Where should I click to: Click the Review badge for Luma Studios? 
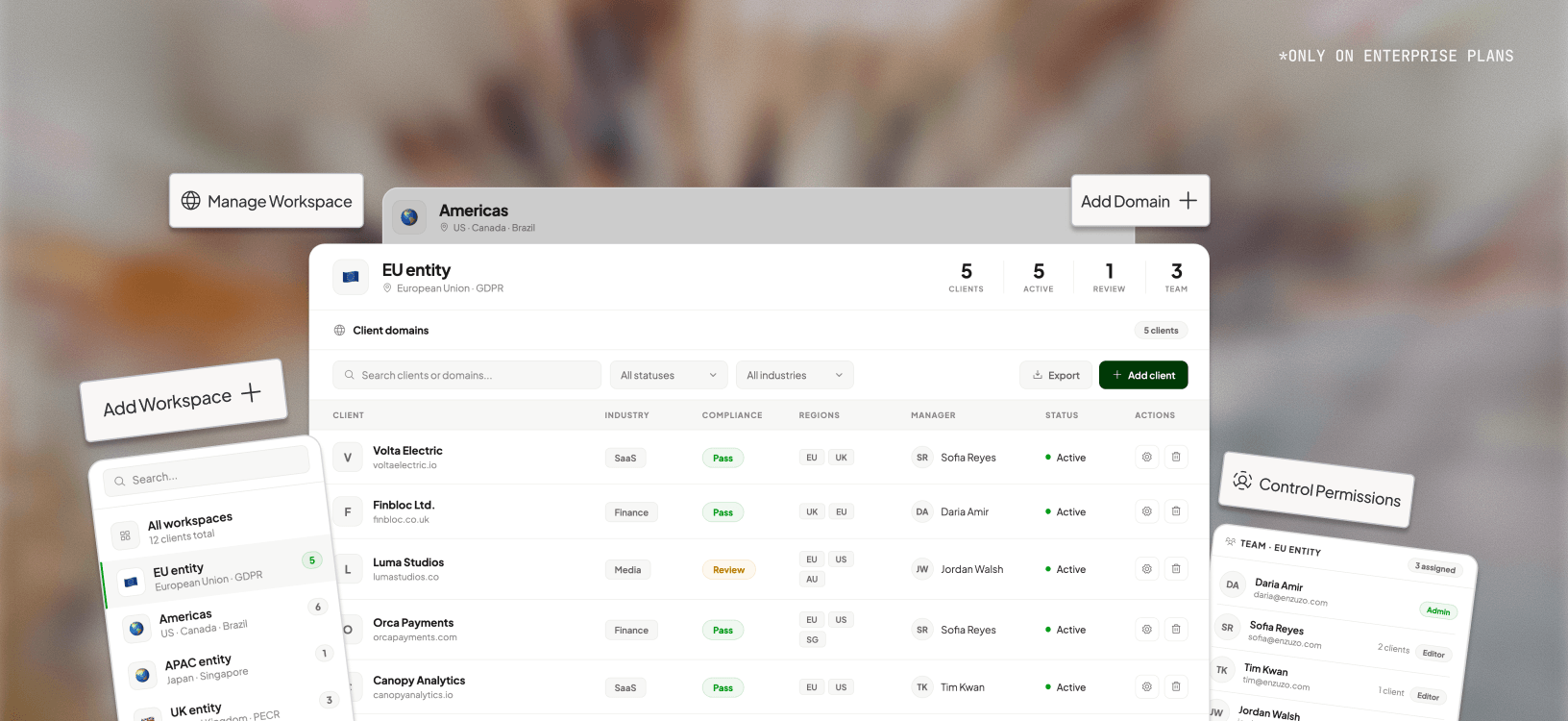point(729,570)
